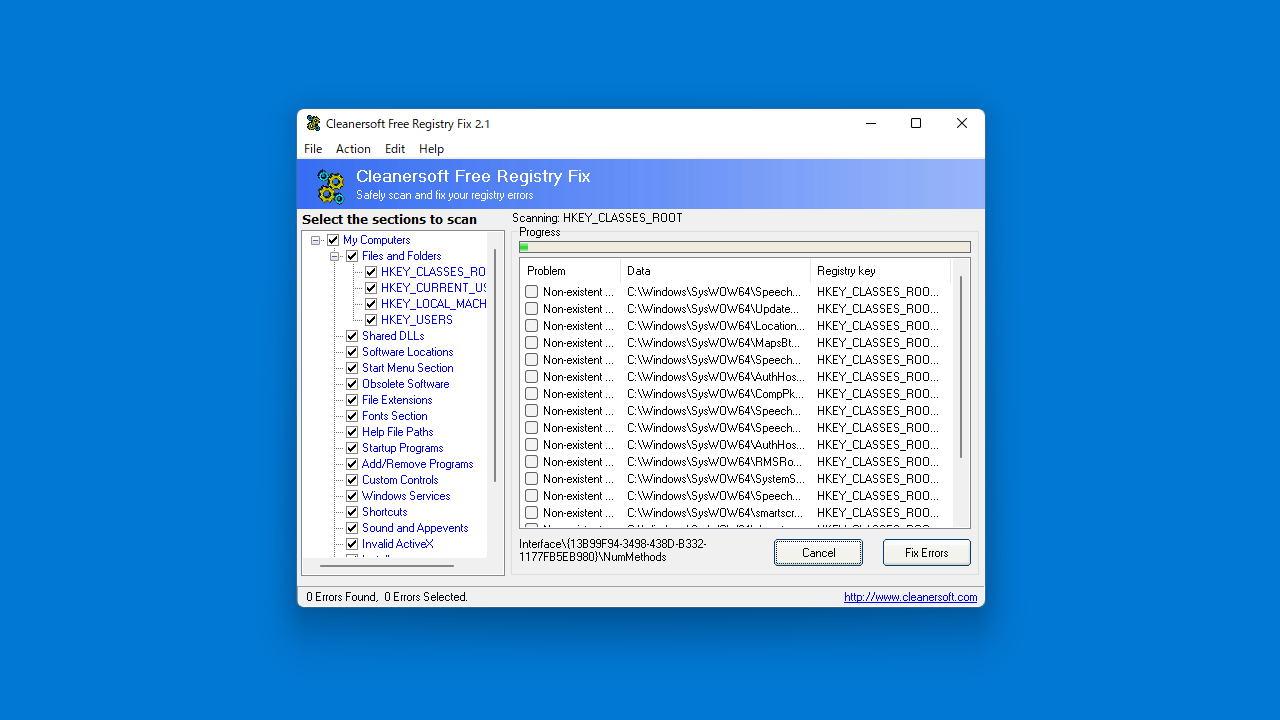This screenshot has width=1280, height=720.
Task: Open the Action menu
Action: click(353, 149)
